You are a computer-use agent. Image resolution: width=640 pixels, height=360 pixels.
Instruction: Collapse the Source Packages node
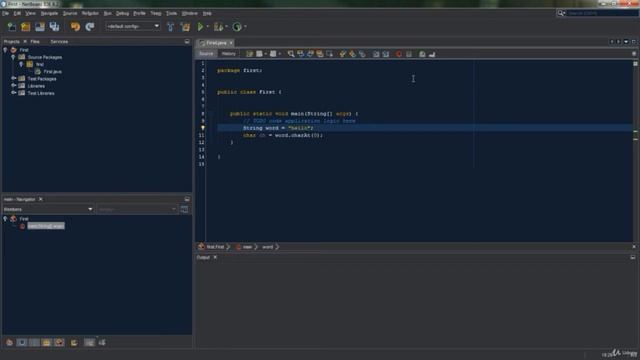pos(13,57)
